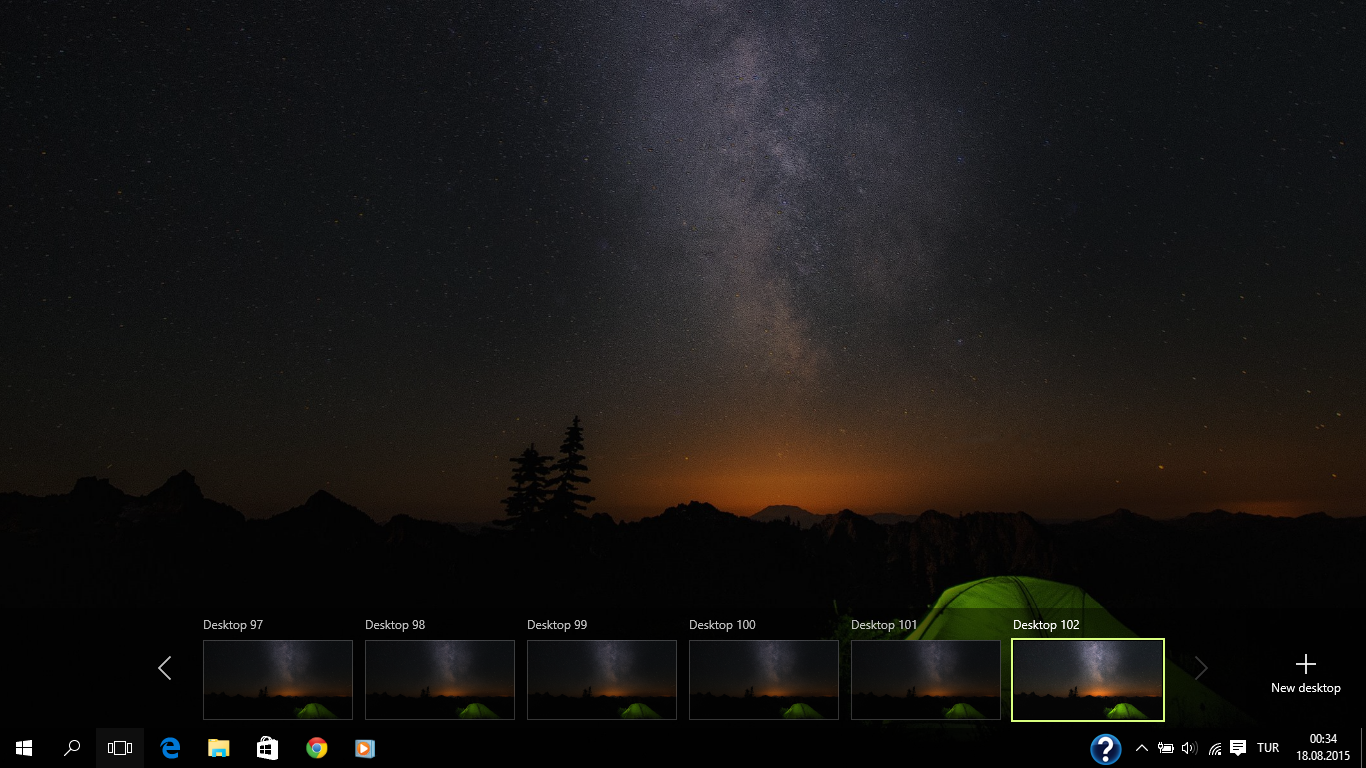Open the media player taskbar icon

point(364,748)
